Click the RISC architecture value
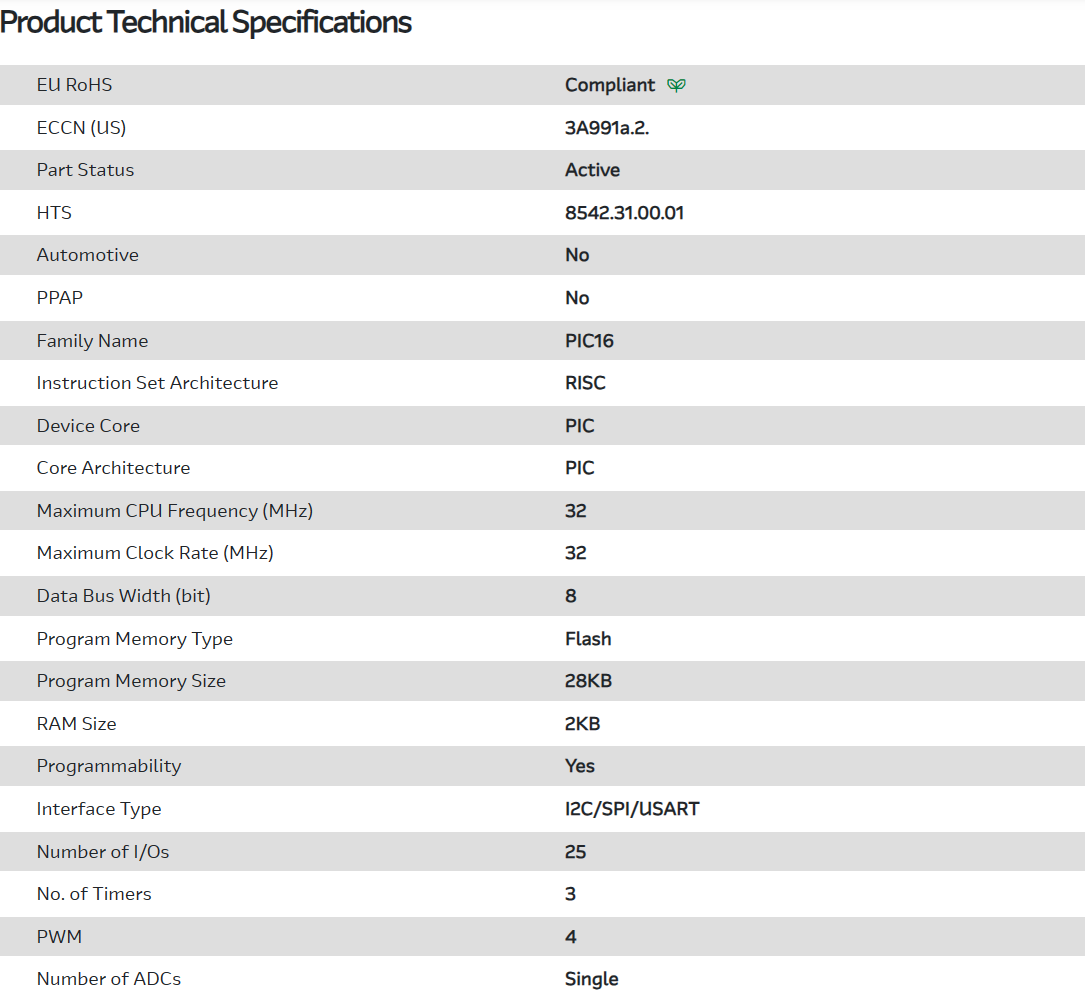The width and height of the screenshot is (1085, 998). (585, 383)
